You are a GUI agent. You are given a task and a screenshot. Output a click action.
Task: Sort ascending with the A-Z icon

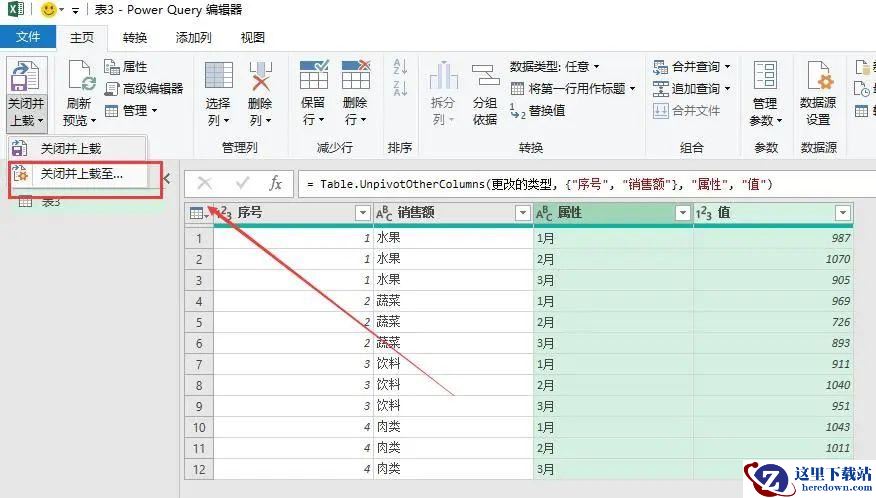pos(400,67)
